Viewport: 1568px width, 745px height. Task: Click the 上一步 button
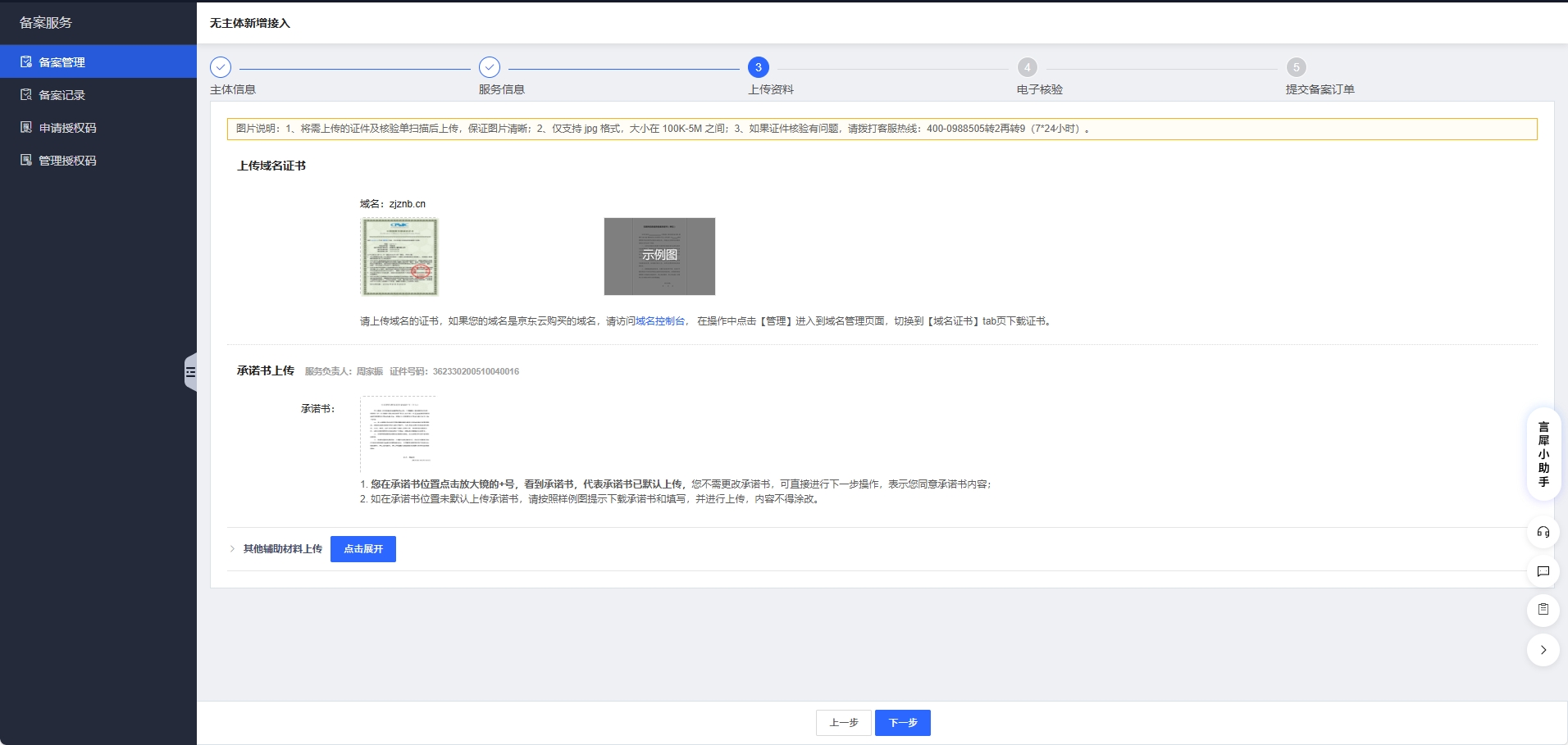pyautogui.click(x=843, y=723)
